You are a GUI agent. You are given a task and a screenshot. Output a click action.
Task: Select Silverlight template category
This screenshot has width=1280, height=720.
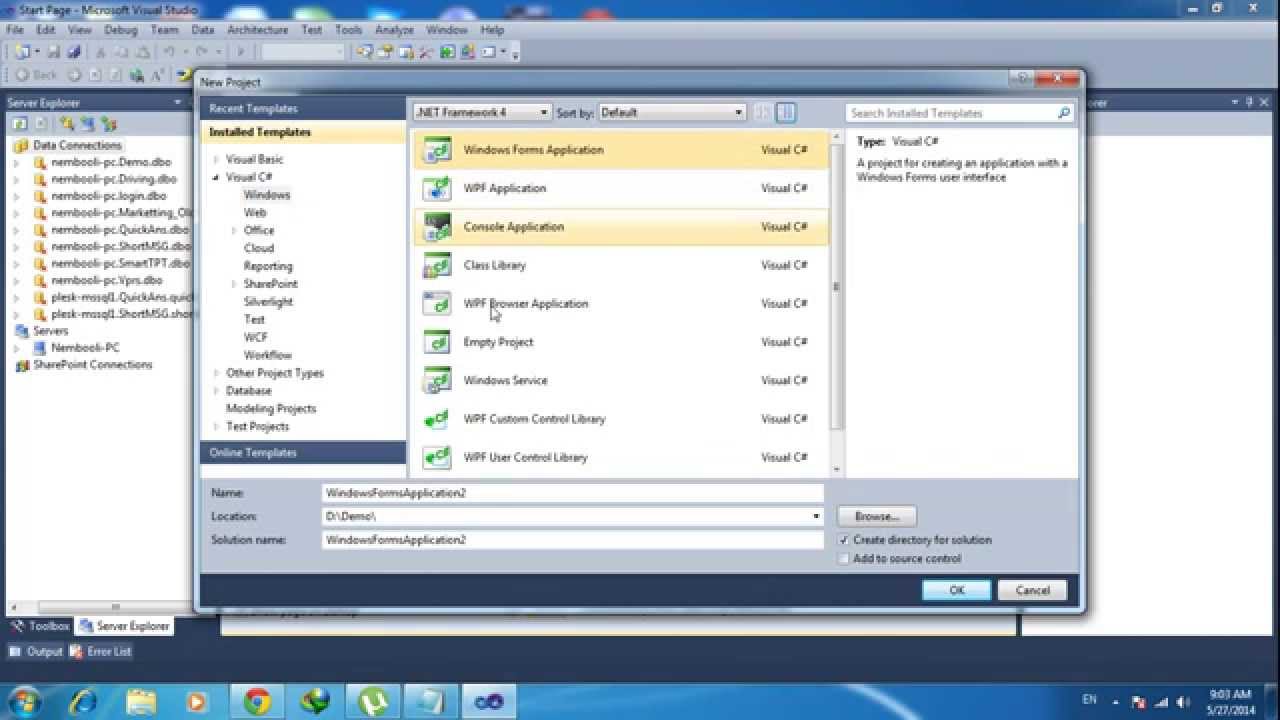(x=268, y=302)
